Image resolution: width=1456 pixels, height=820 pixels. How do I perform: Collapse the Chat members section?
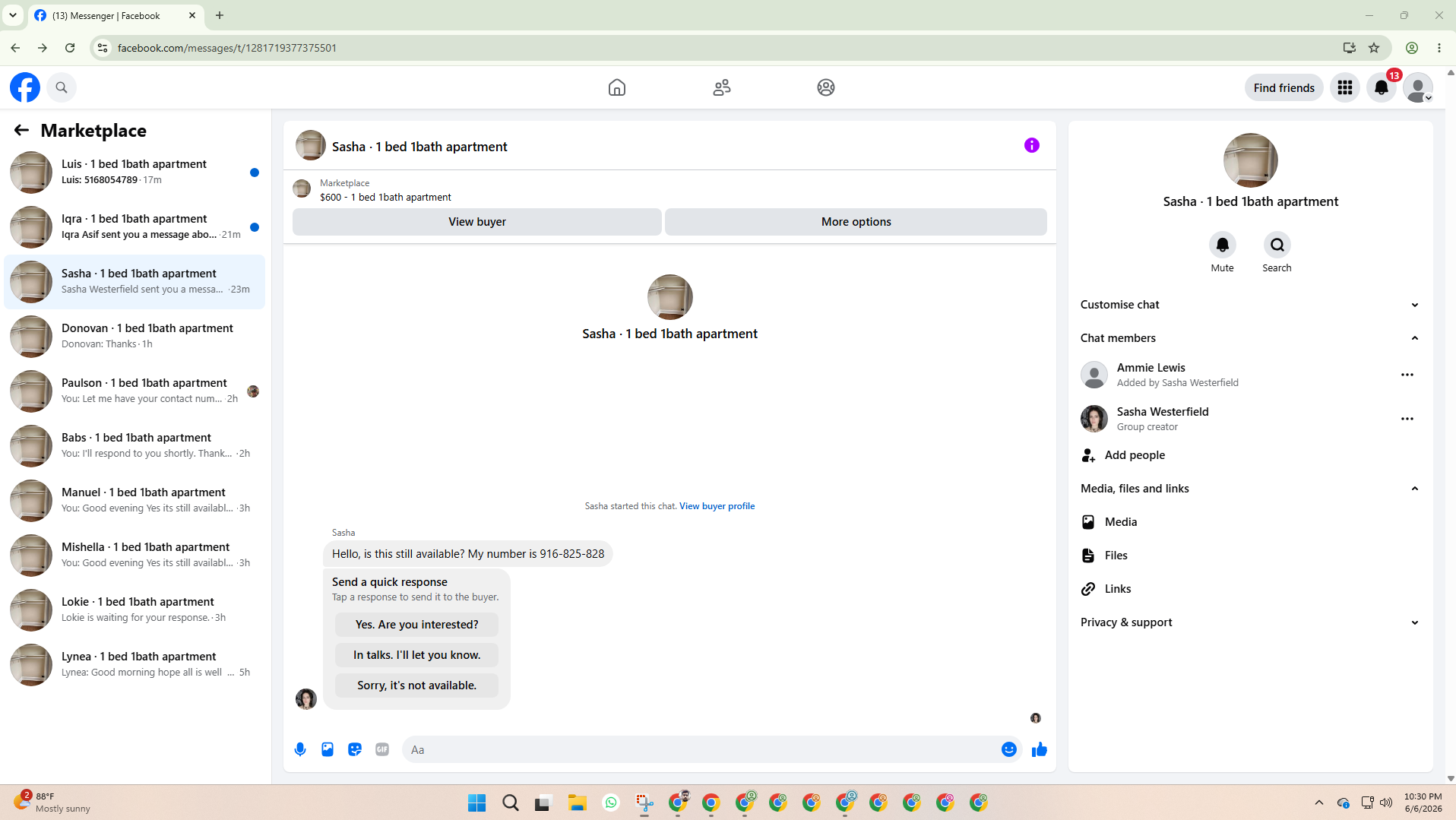point(1250,338)
